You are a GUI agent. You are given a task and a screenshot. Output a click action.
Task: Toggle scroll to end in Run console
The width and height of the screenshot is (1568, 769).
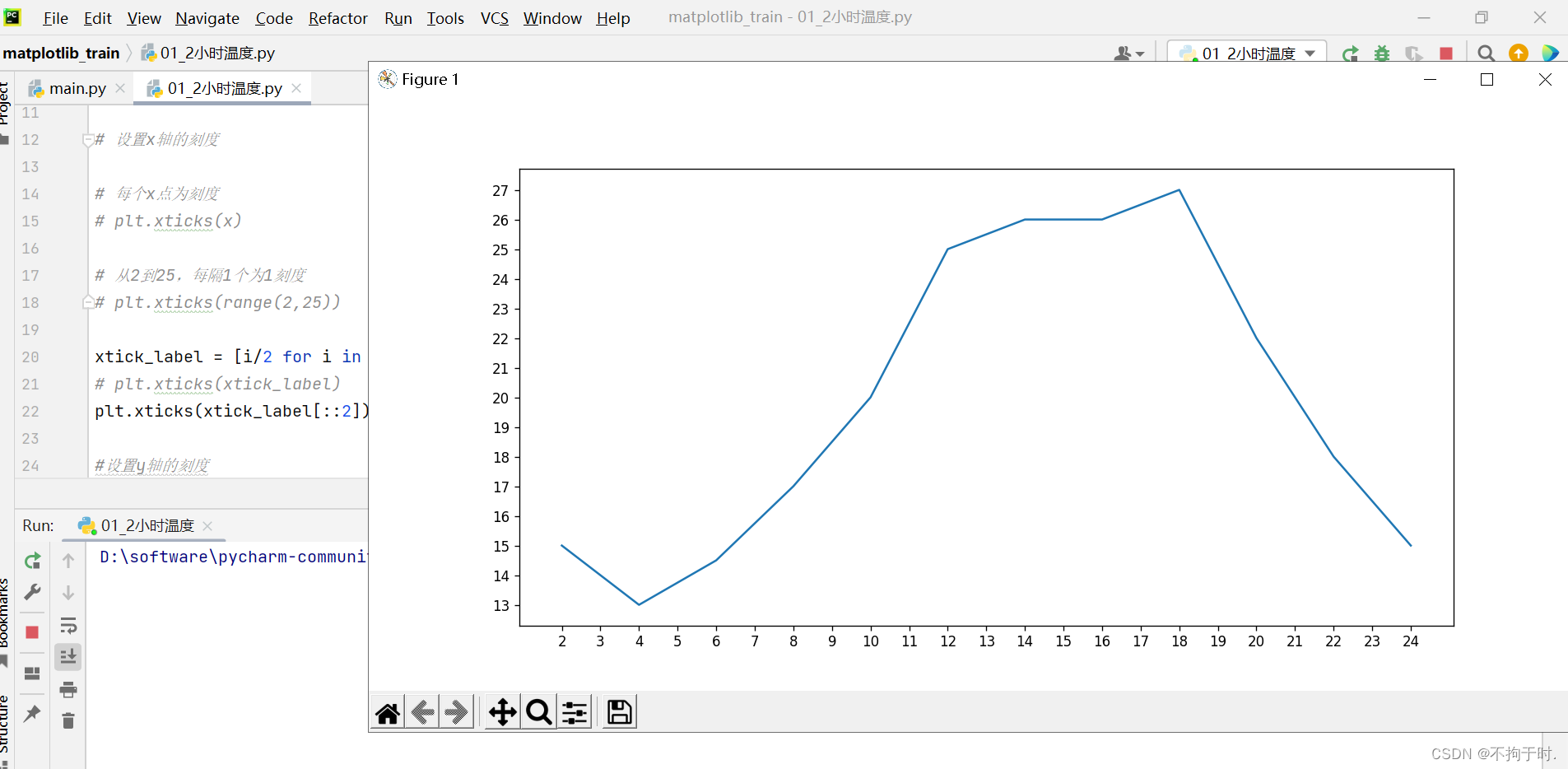point(68,657)
